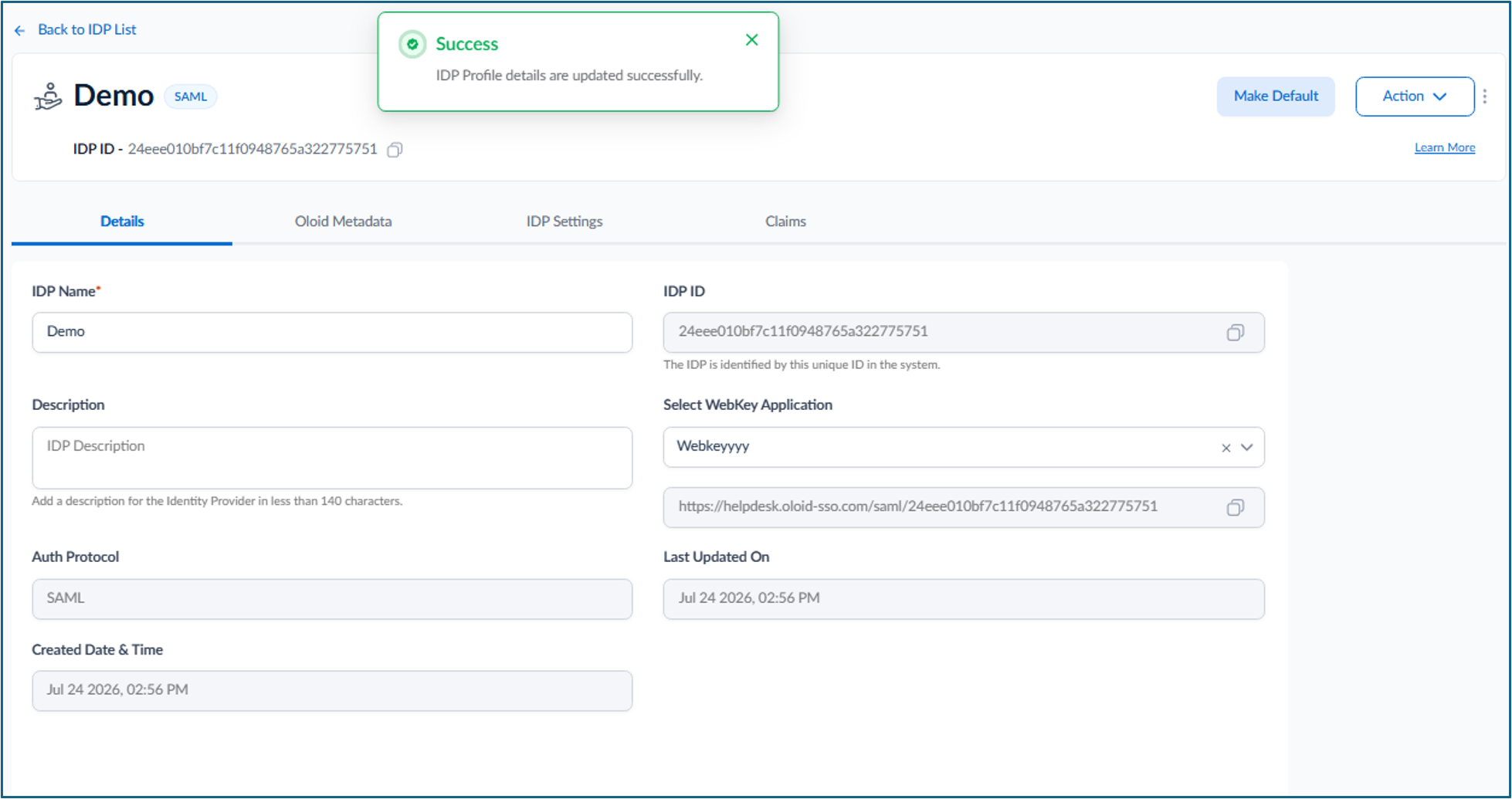Click the SAML URL field text
Image resolution: width=1512 pixels, height=799 pixels.
[917, 506]
